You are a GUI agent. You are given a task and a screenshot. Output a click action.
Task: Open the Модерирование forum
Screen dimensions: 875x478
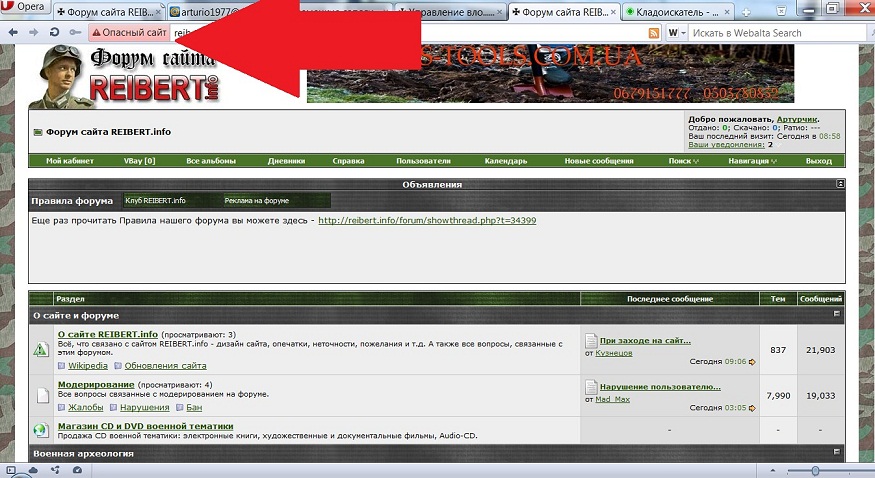tap(96, 384)
